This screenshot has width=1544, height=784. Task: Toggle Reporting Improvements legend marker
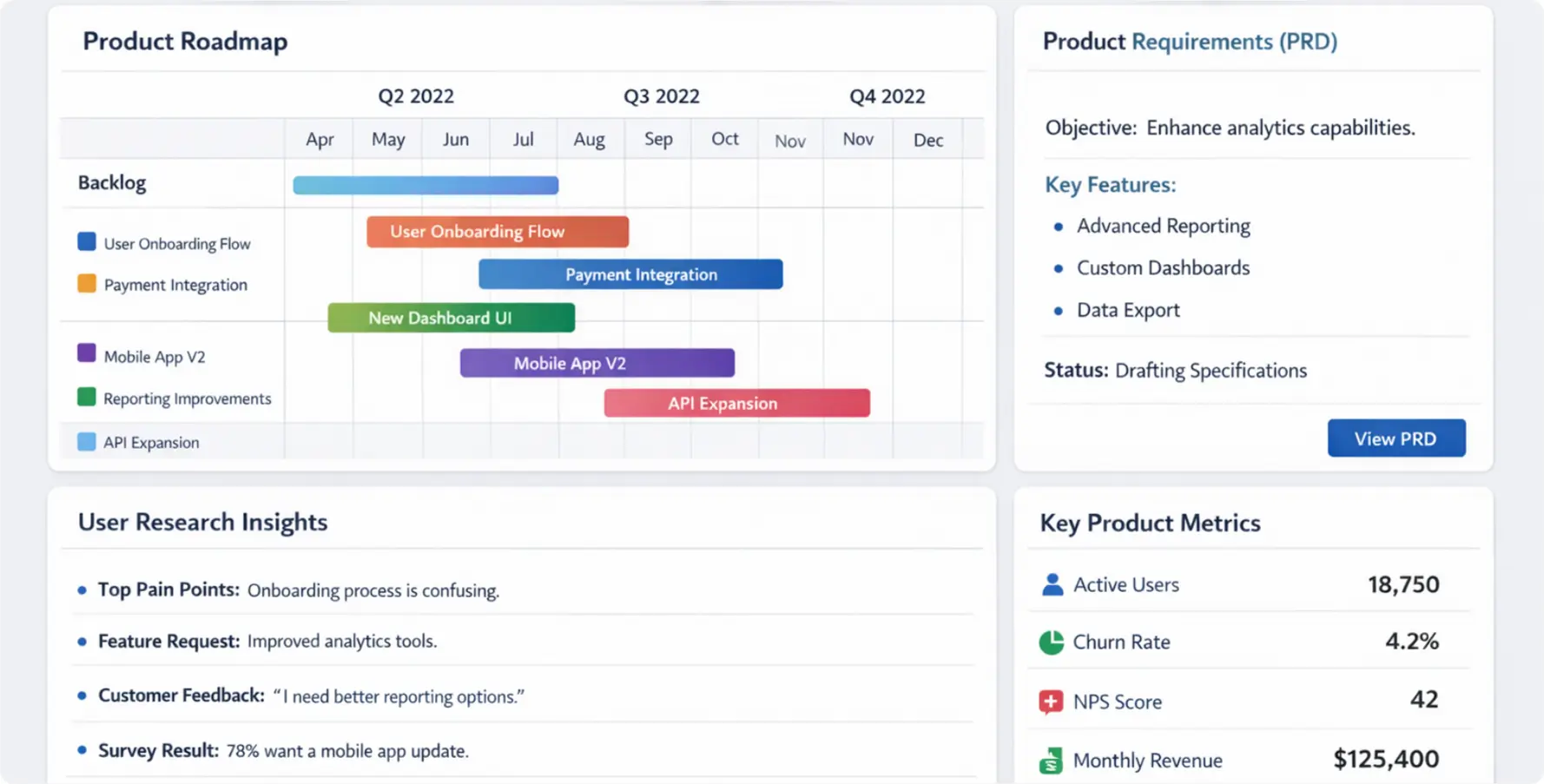point(85,396)
